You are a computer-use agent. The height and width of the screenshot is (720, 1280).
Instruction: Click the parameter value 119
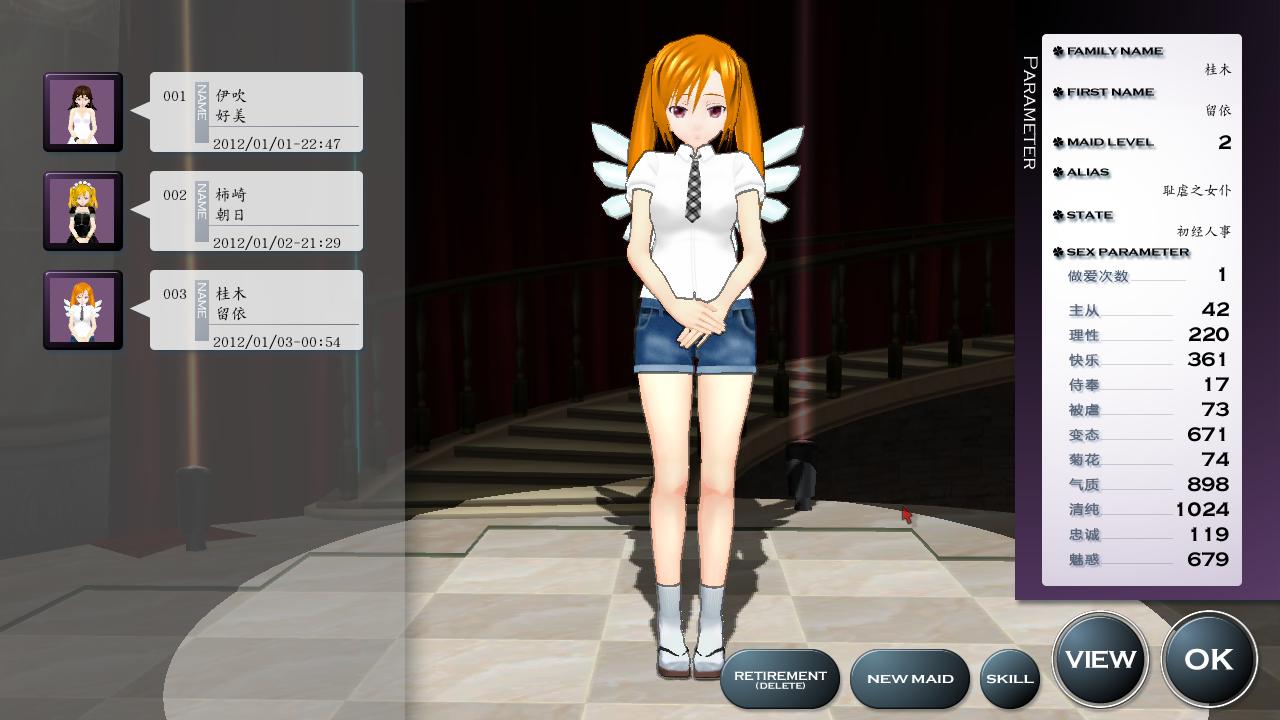pos(1210,534)
